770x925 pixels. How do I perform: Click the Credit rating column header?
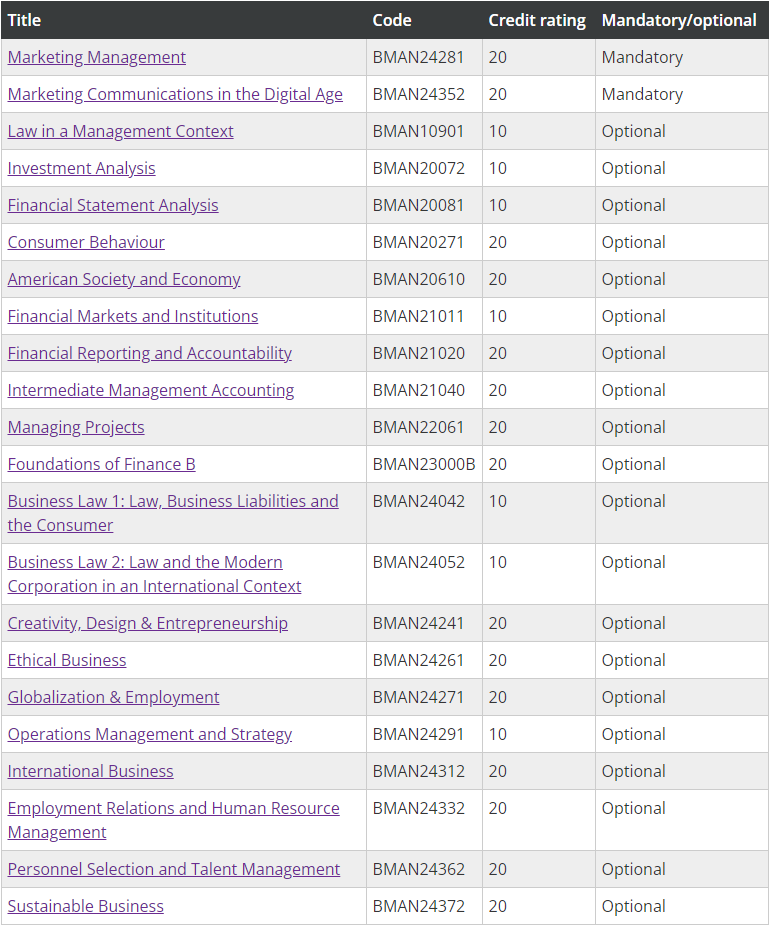pos(537,20)
